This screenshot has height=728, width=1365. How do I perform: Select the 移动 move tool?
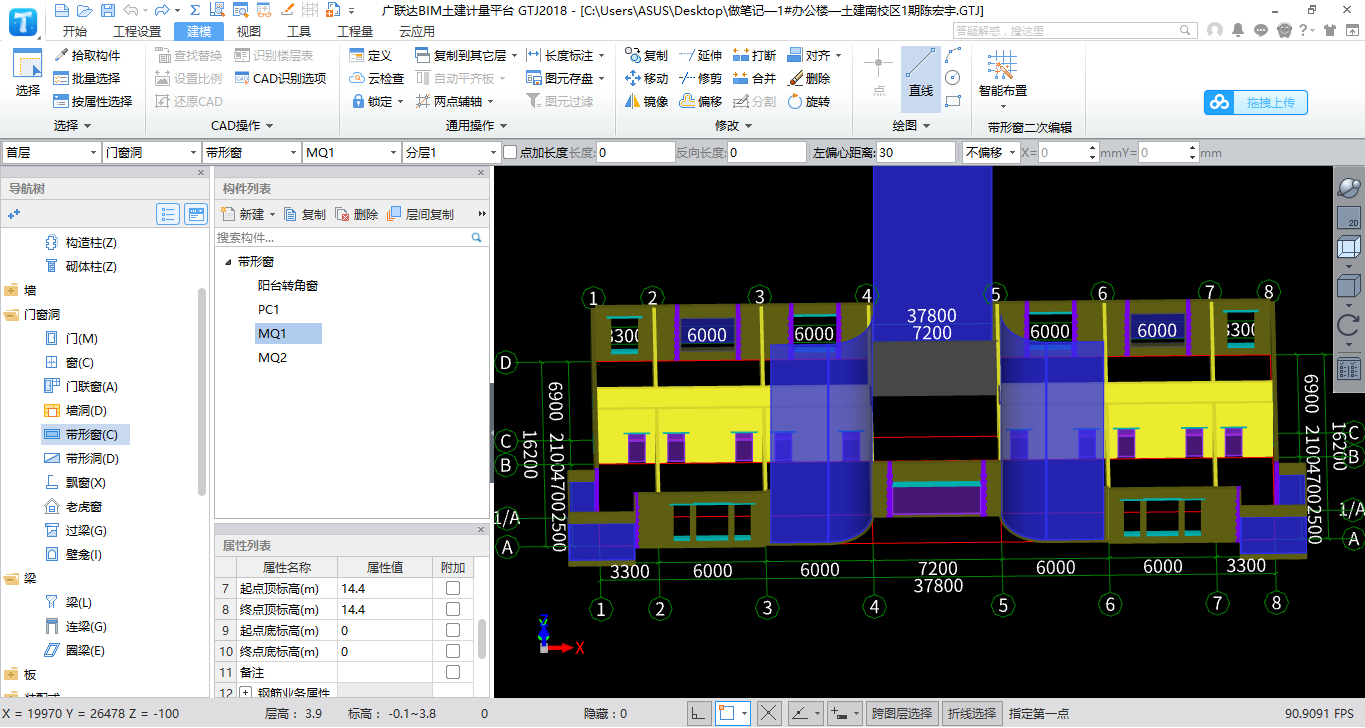click(x=646, y=78)
